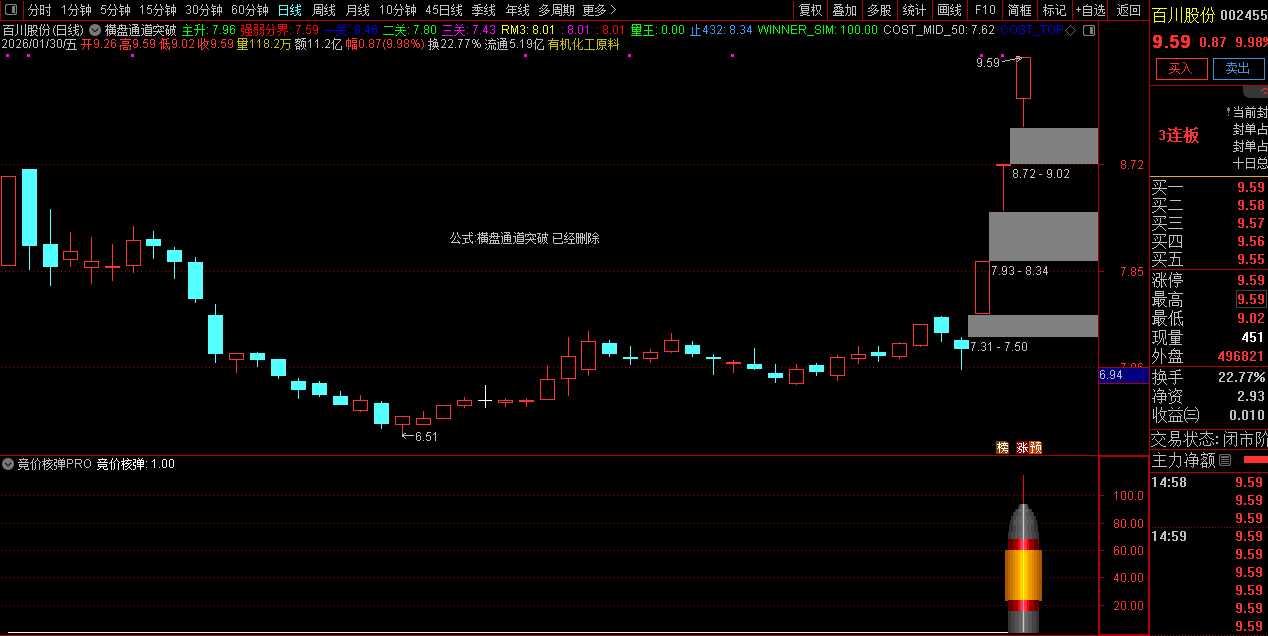Switch to 季线 quarterly chart

483,10
